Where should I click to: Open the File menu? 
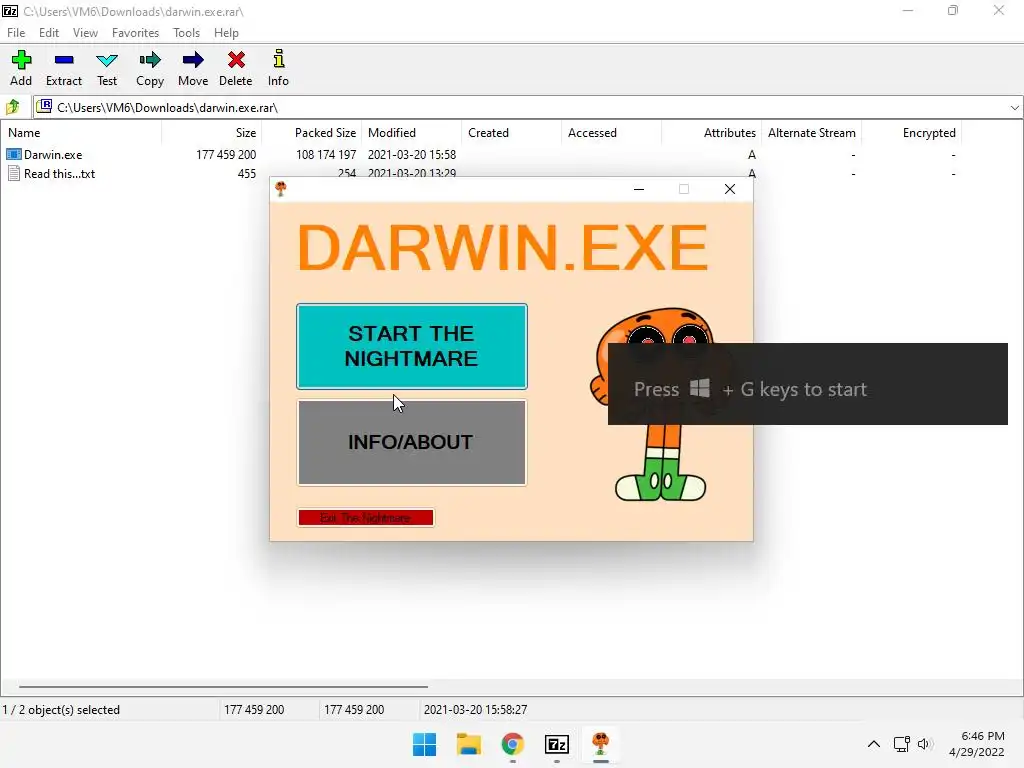point(16,33)
